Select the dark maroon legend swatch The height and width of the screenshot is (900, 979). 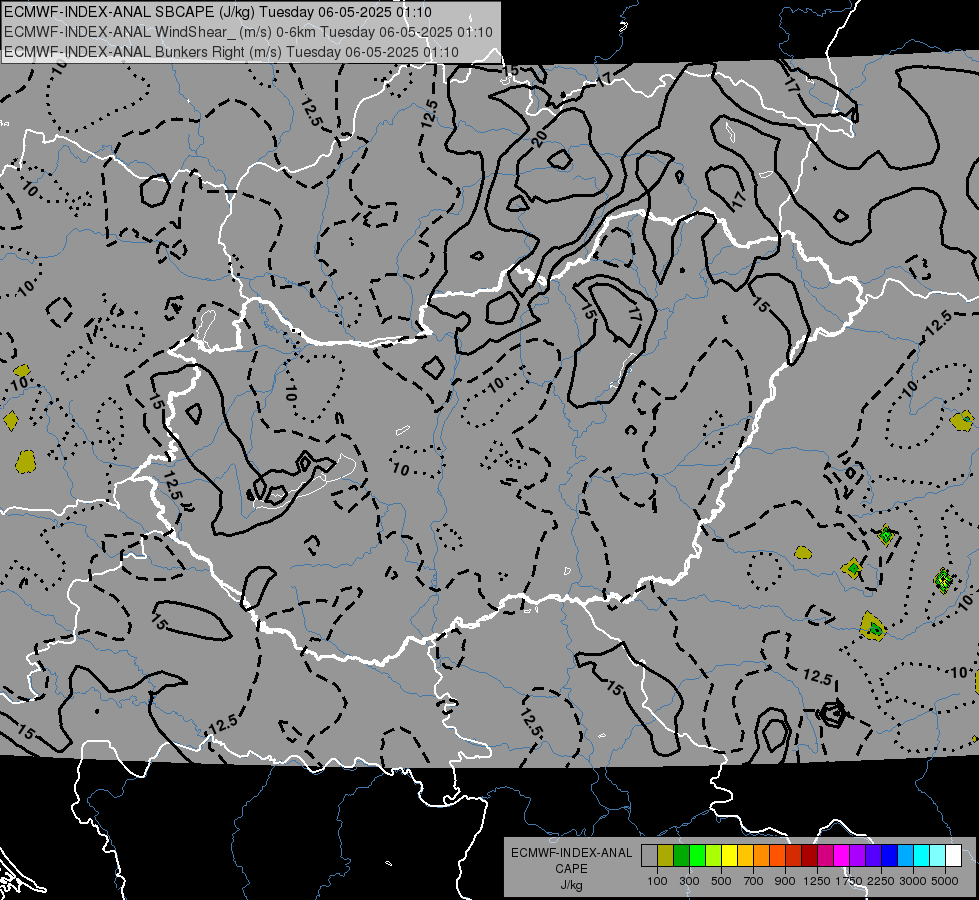(810, 856)
